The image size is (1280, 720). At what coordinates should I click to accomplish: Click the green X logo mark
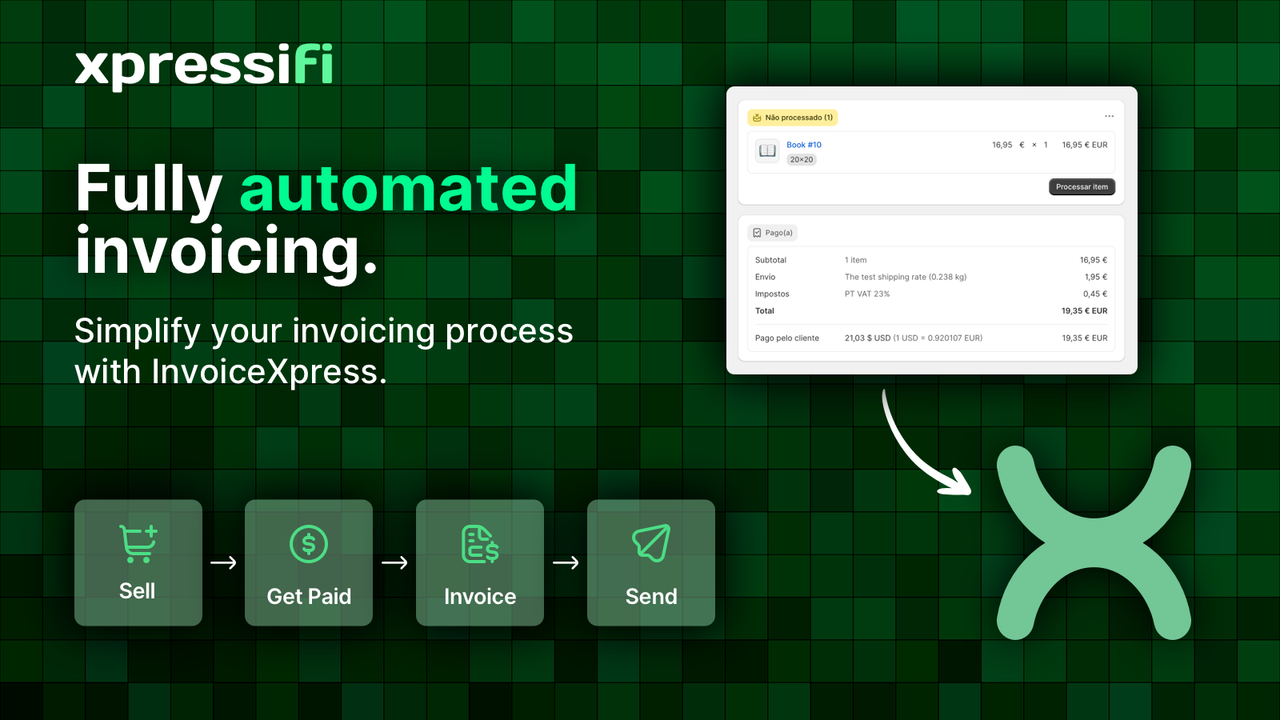(1094, 543)
